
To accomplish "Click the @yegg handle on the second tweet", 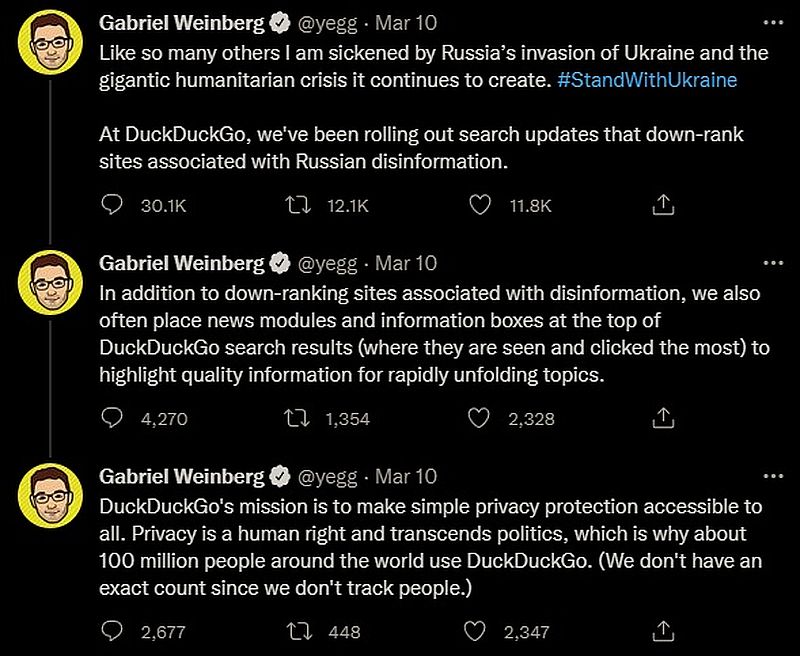I will point(326,263).
